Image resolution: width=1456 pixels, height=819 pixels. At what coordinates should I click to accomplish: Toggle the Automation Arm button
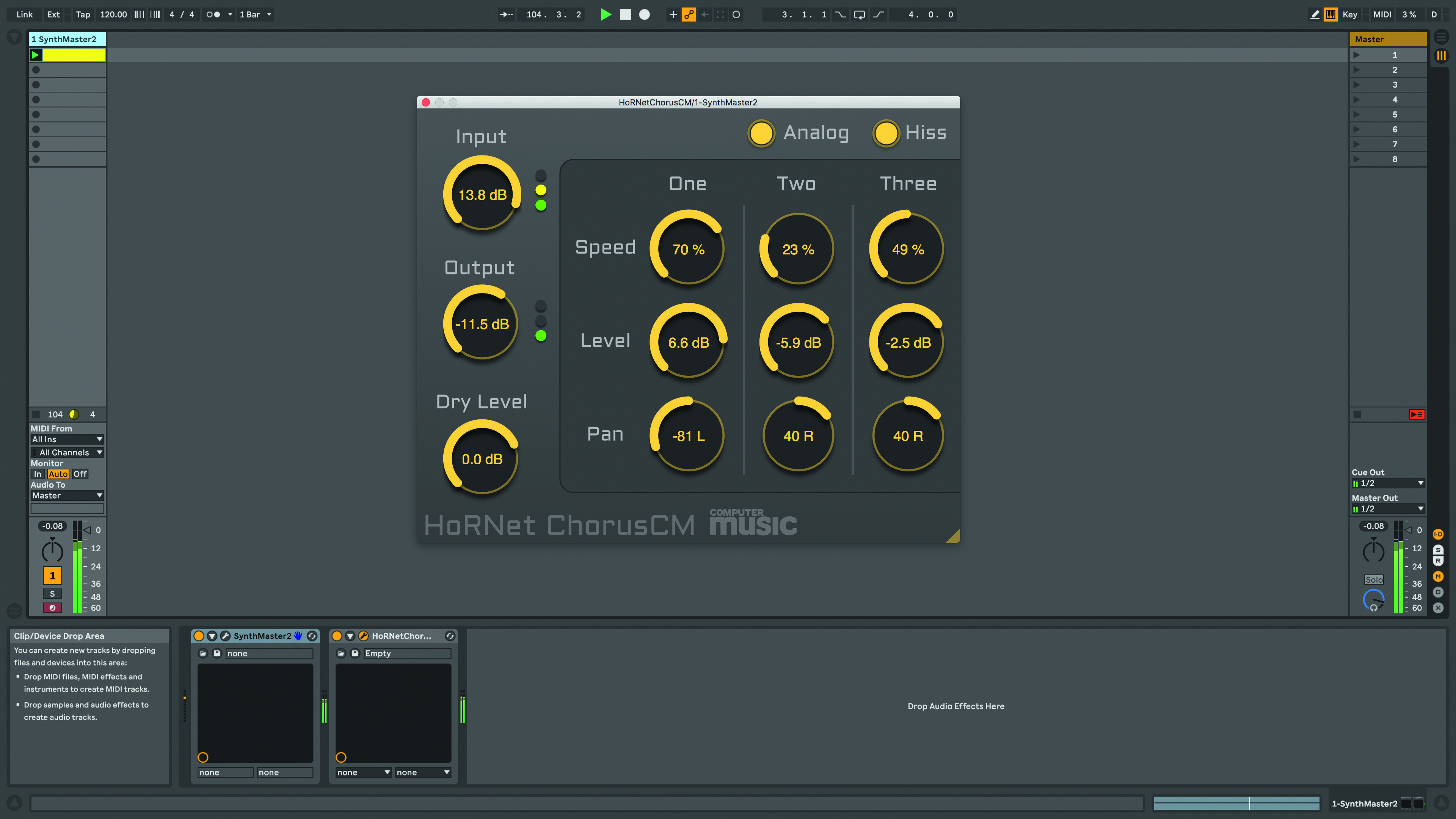click(x=689, y=15)
